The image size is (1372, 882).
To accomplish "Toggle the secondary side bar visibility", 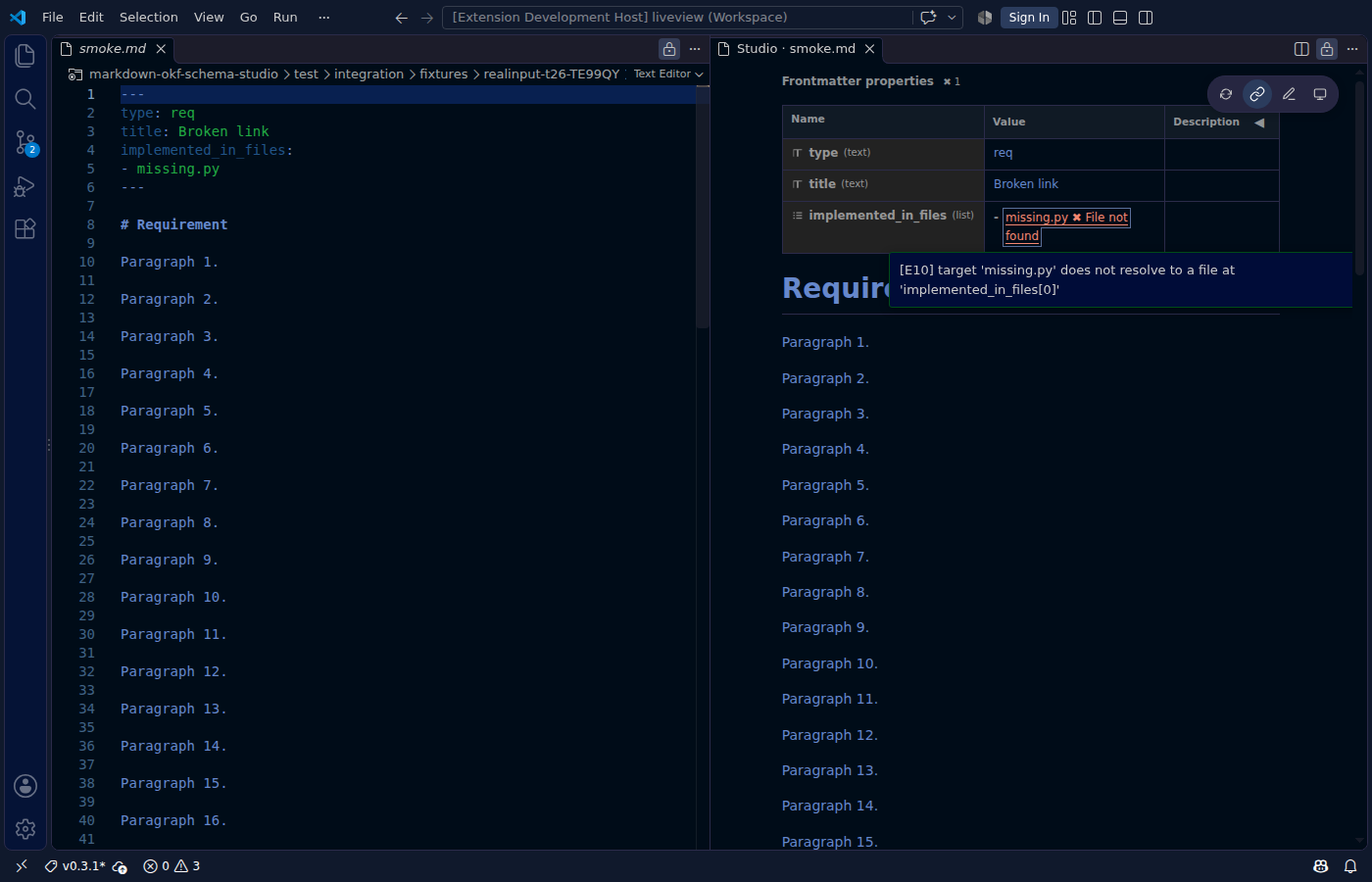I will (1146, 18).
